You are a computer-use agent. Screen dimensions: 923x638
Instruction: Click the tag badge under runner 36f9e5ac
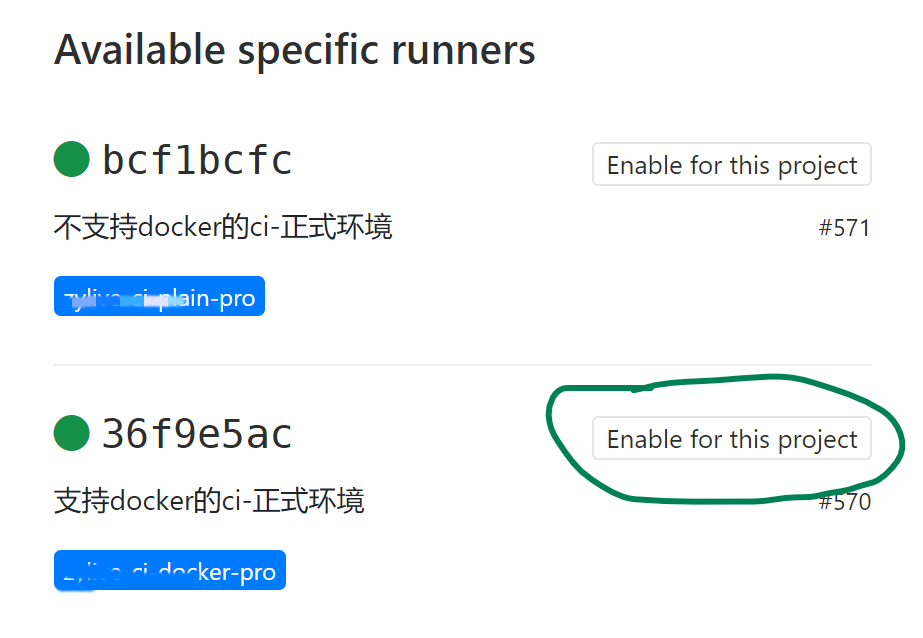pos(169,570)
